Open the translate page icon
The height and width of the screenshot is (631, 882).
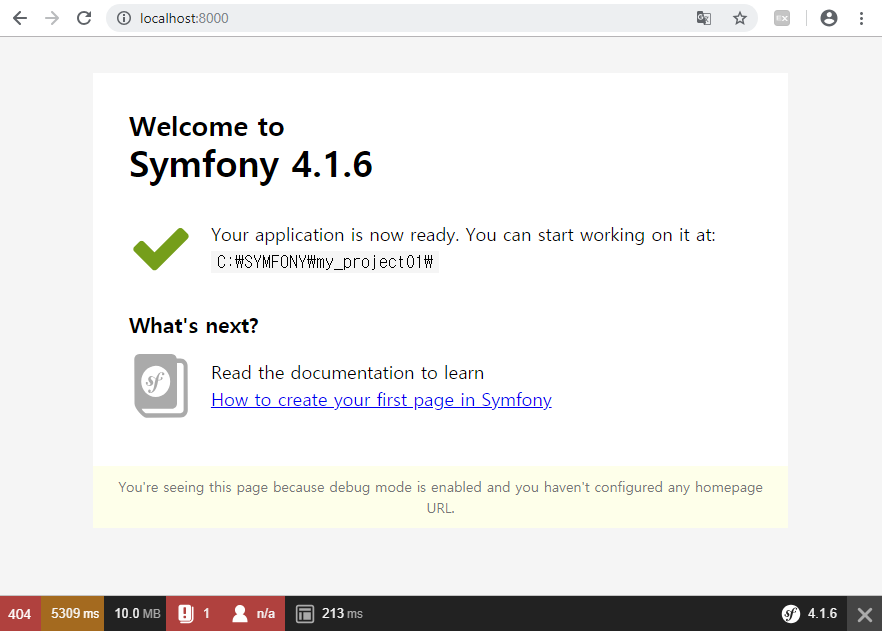(704, 18)
